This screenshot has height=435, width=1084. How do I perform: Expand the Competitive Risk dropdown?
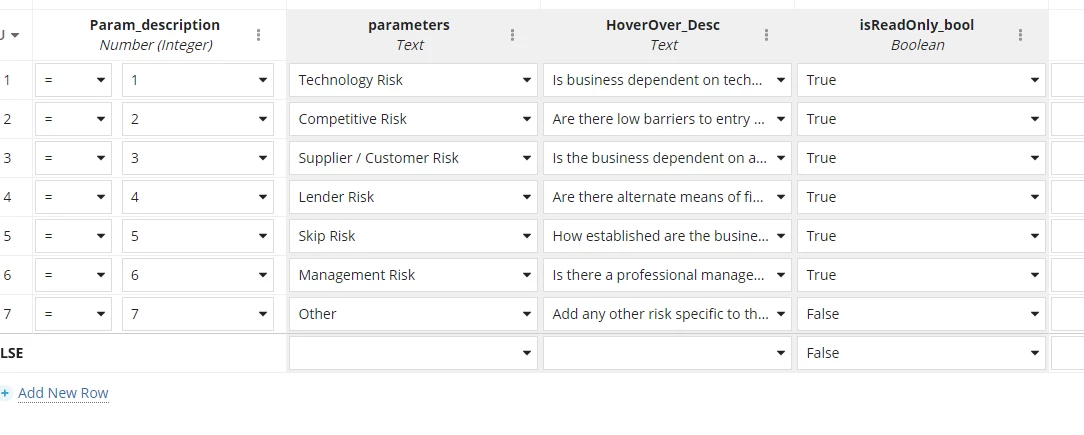coord(413,119)
